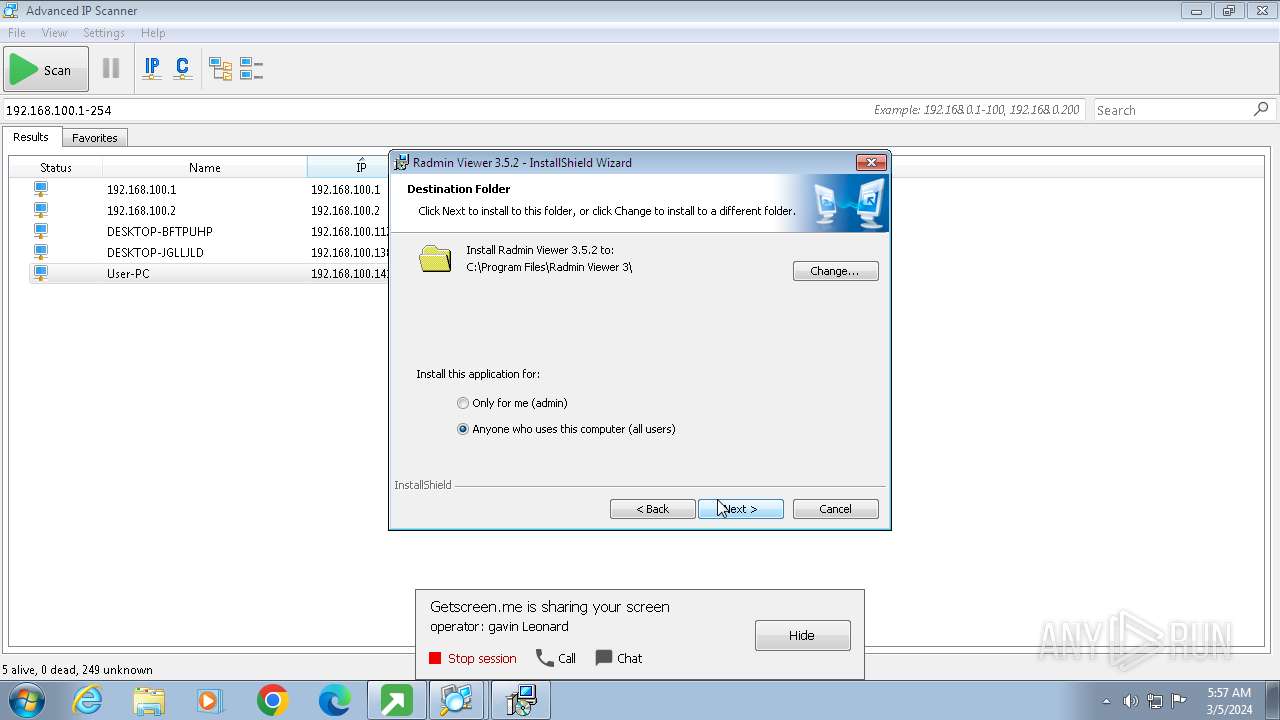This screenshot has height=720, width=1280.
Task: Click the phone Call icon in Getscreen.me bar
Action: tap(545, 658)
